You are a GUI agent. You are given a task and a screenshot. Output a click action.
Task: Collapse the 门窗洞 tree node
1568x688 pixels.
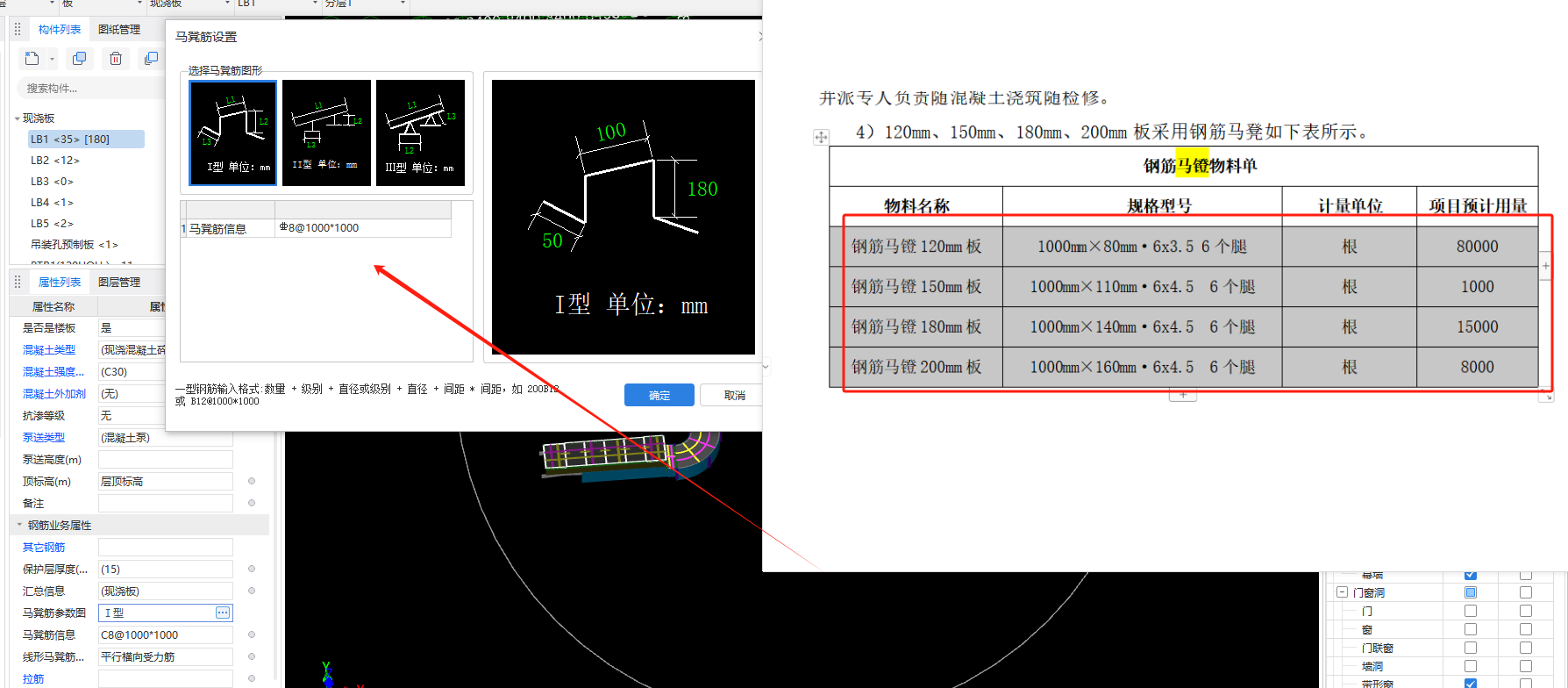1342,592
